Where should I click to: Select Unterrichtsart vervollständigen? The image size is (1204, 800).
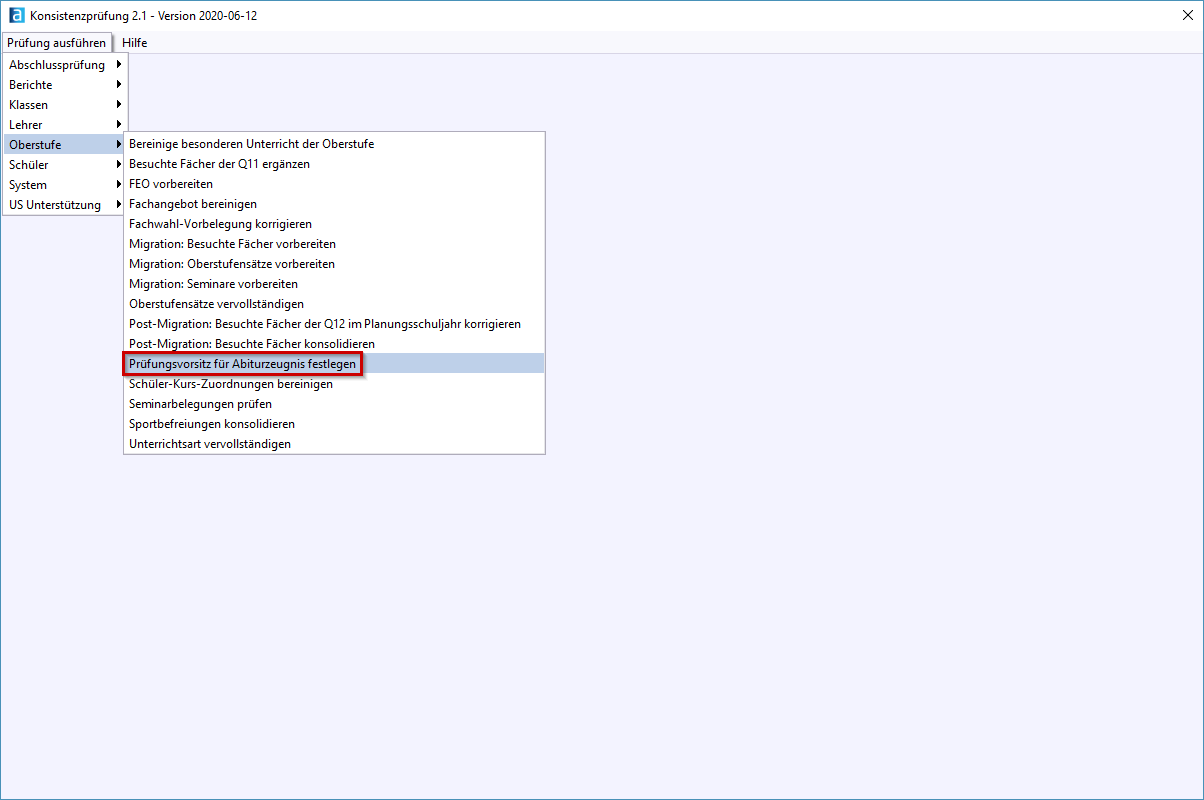pyautogui.click(x=334, y=444)
